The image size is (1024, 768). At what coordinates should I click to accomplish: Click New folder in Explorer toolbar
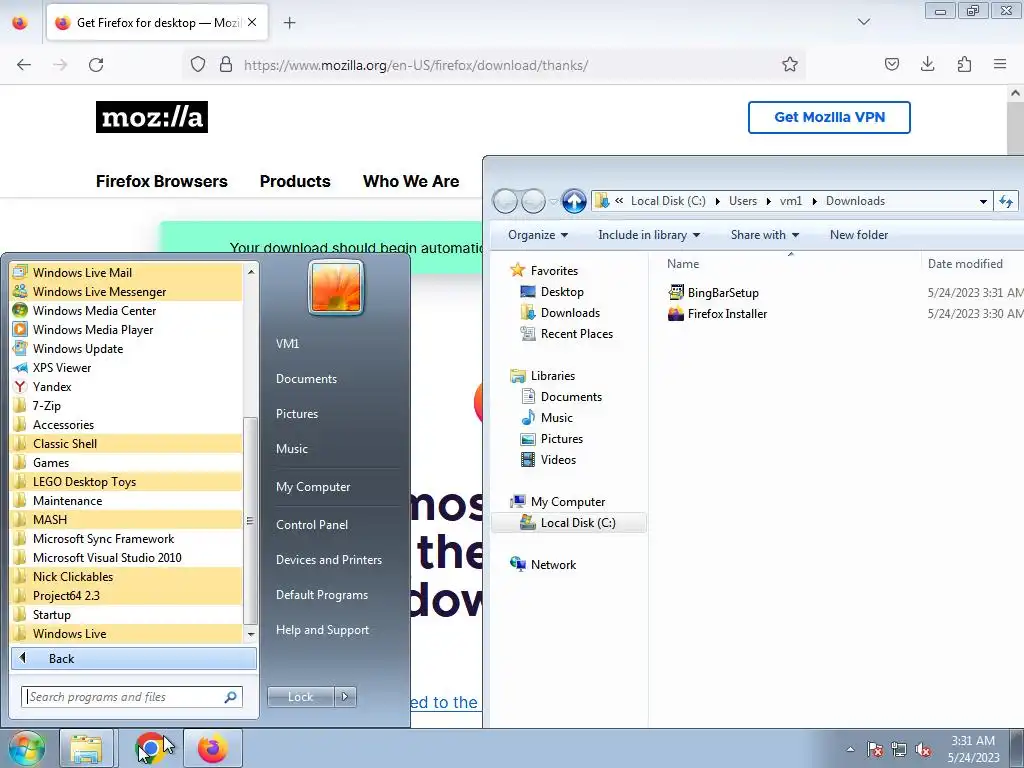pos(859,234)
